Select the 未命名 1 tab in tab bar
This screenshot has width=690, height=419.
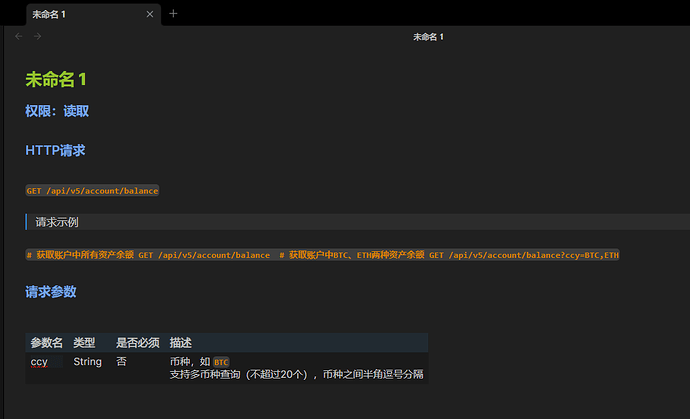click(x=70, y=14)
